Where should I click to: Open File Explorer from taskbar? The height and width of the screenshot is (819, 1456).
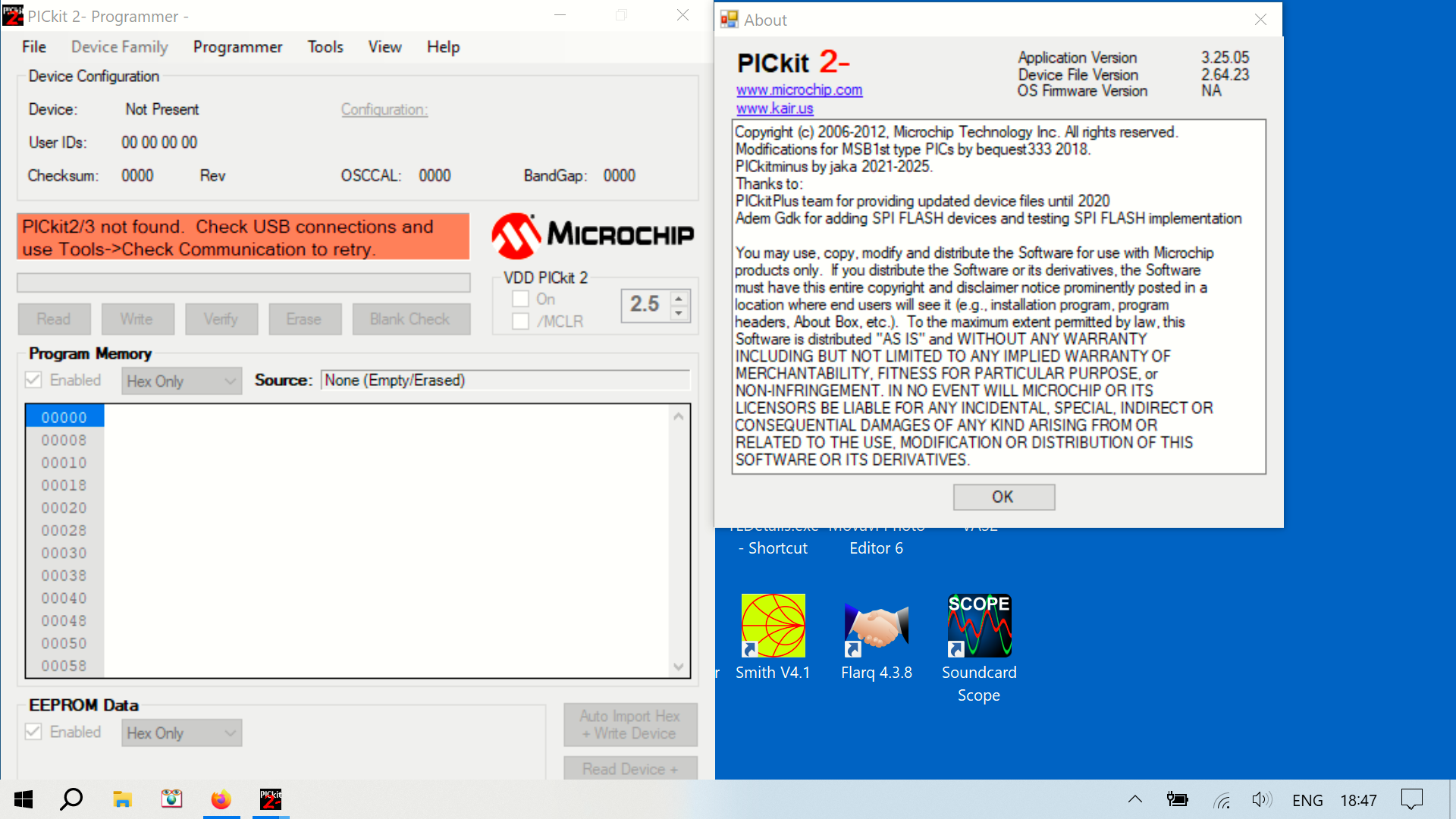(x=122, y=799)
